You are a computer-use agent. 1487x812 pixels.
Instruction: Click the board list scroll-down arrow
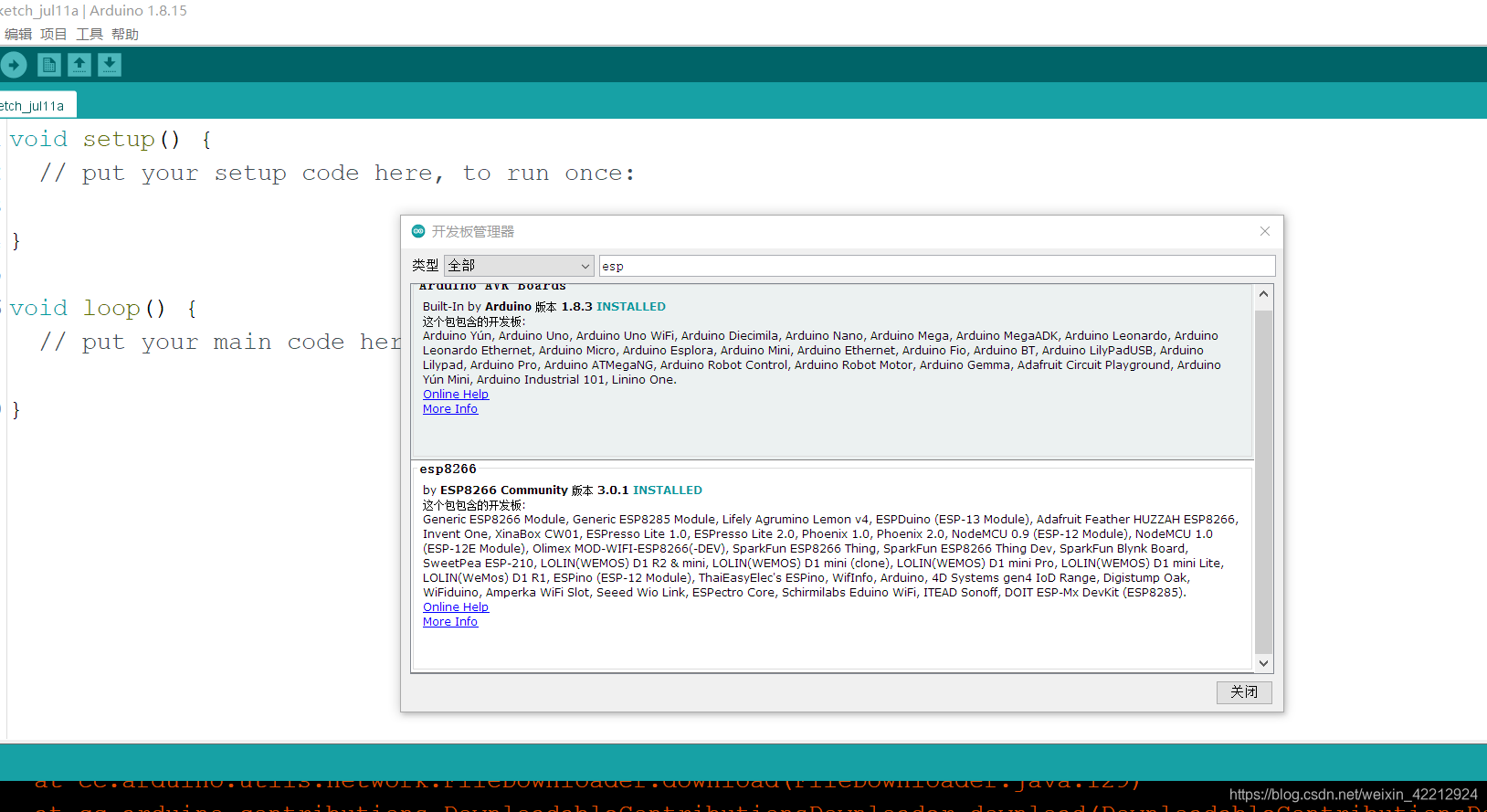point(1263,664)
